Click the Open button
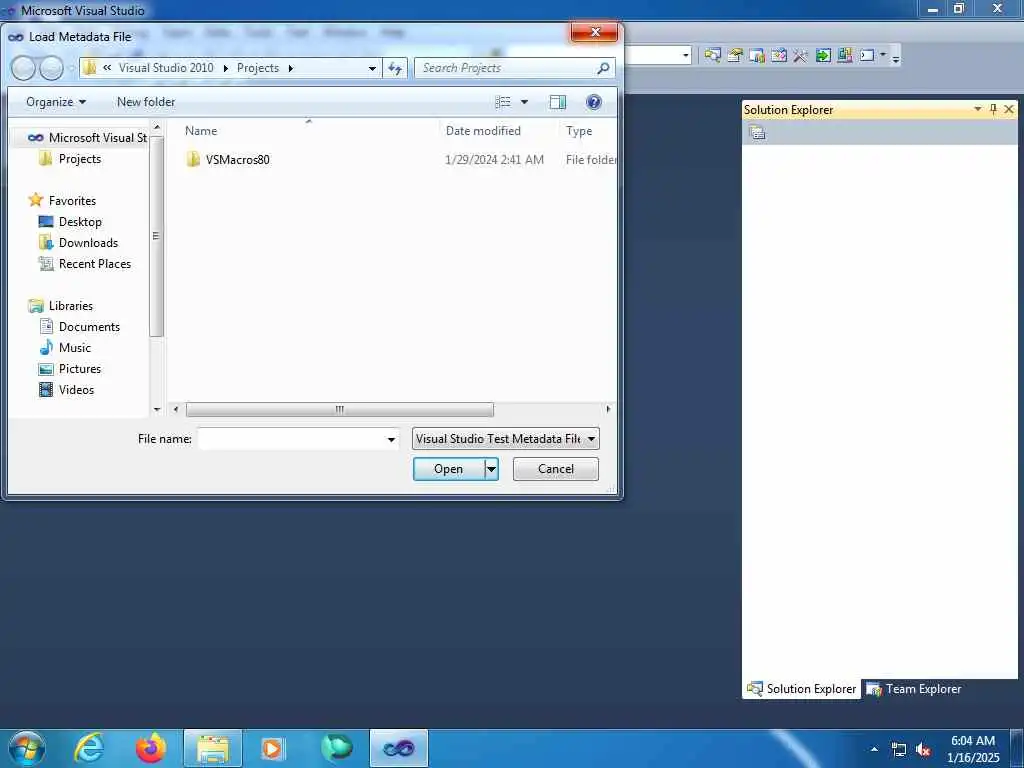The height and width of the screenshot is (768, 1024). tap(449, 469)
